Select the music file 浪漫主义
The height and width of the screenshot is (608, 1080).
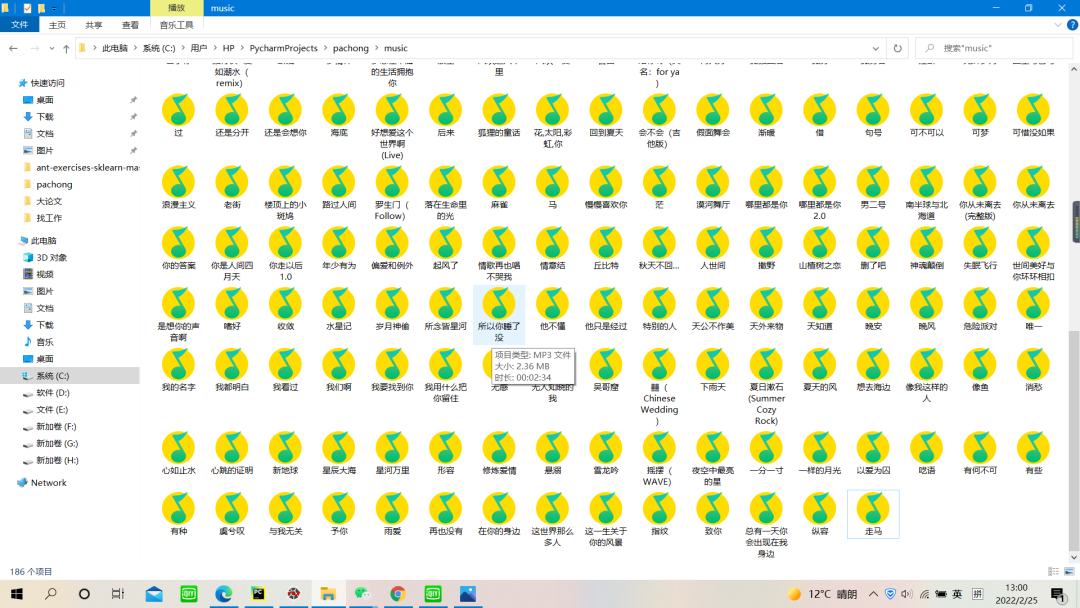[x=178, y=187]
